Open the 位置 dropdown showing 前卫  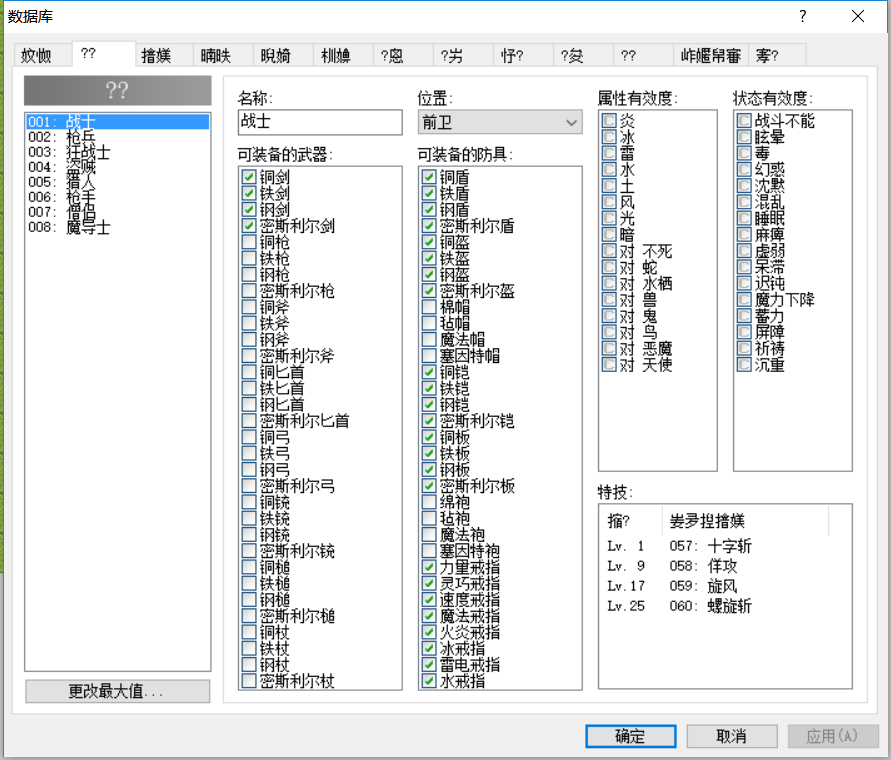click(x=500, y=122)
